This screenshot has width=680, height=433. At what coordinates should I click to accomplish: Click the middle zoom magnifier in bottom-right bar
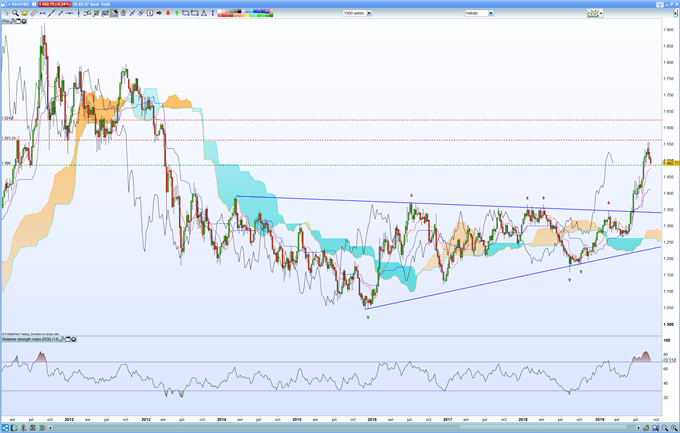664,428
